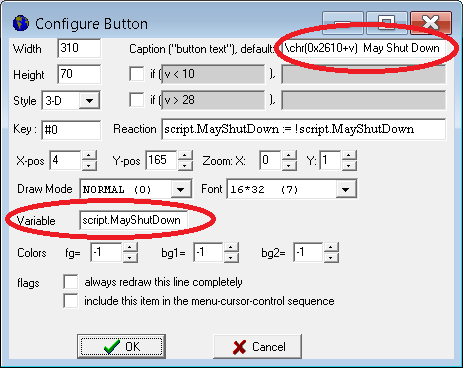This screenshot has width=463, height=368.
Task: Confirm with the OK button
Action: coord(121,347)
